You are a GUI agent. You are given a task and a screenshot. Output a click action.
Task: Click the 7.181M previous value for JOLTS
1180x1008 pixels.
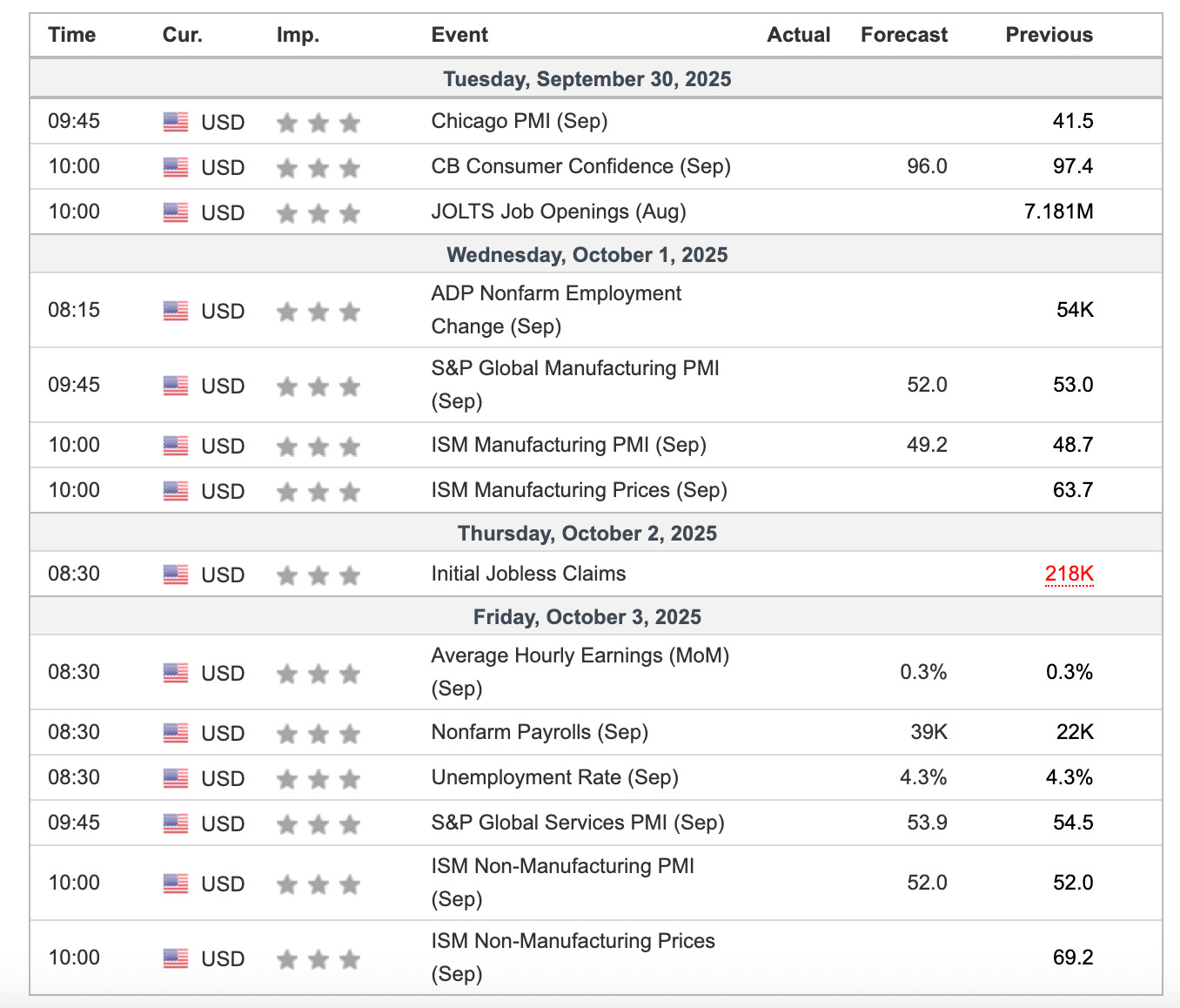[1059, 212]
